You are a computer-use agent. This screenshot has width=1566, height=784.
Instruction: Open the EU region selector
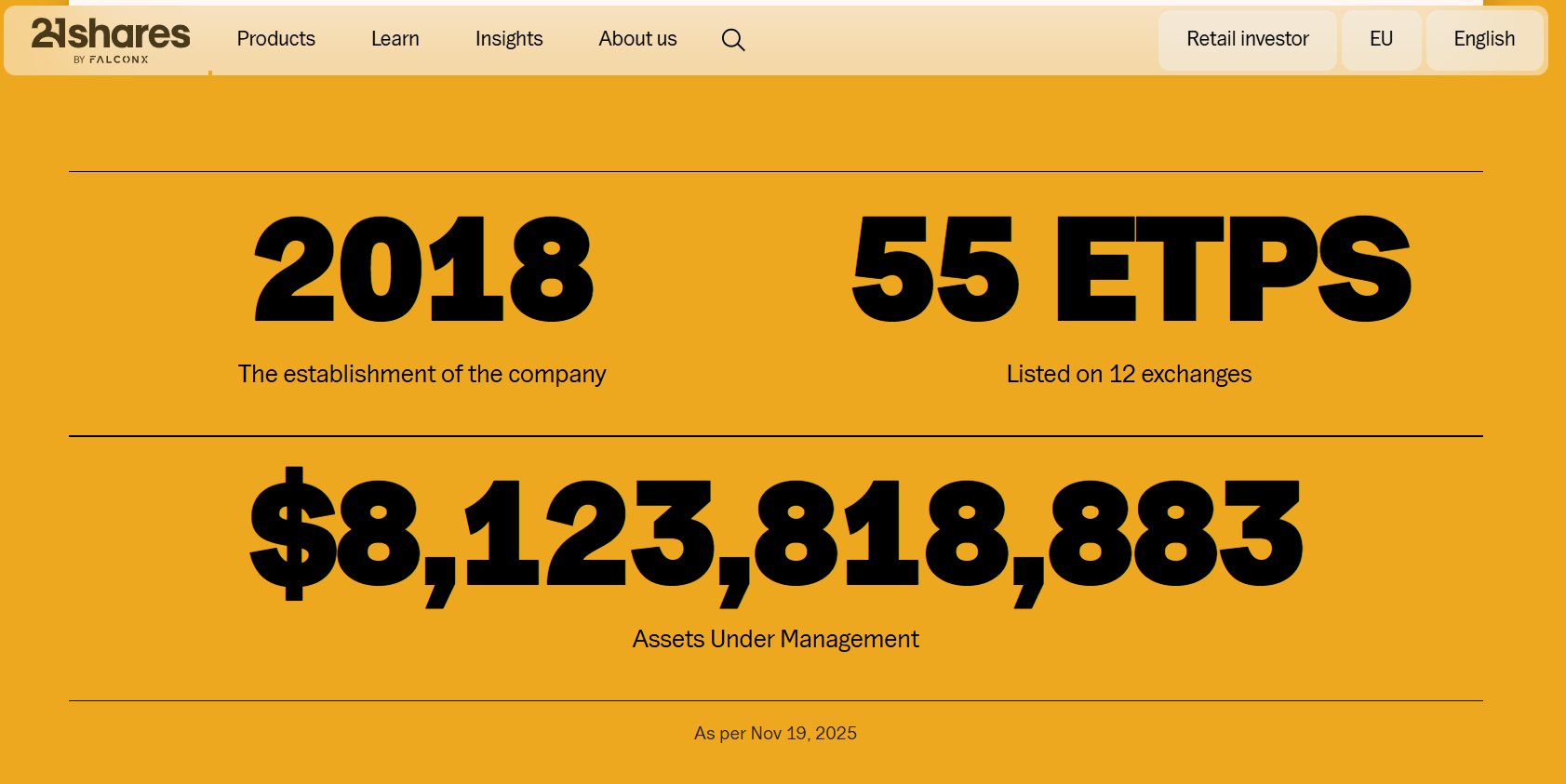coord(1381,39)
